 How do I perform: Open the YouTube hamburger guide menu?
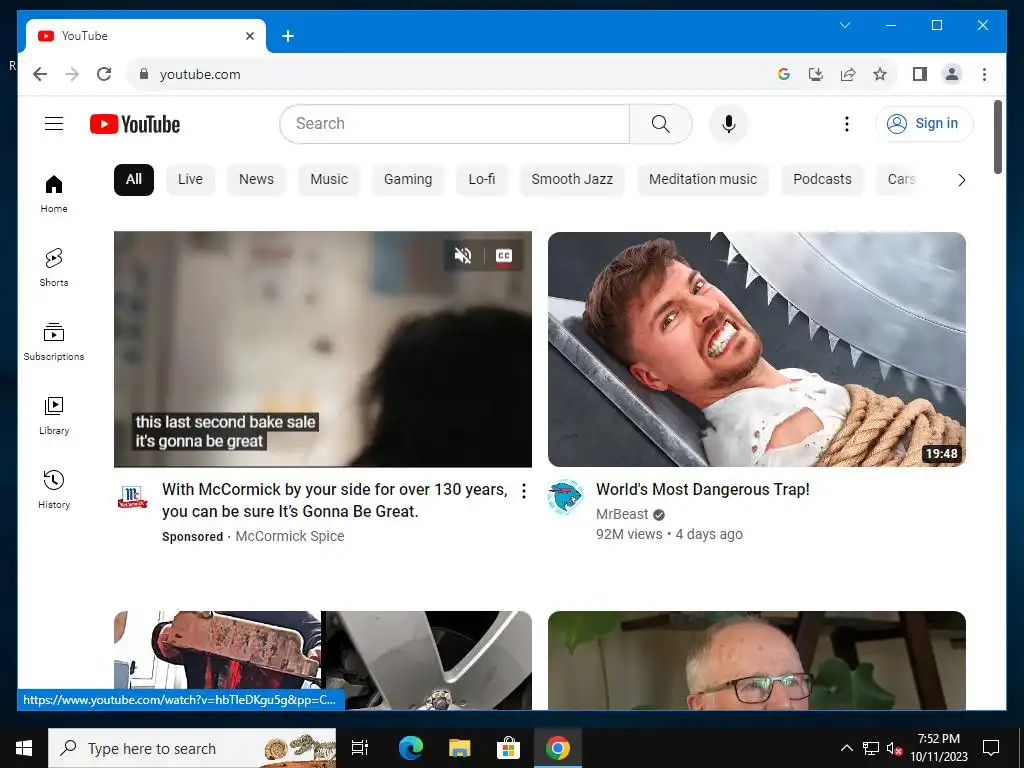(54, 123)
